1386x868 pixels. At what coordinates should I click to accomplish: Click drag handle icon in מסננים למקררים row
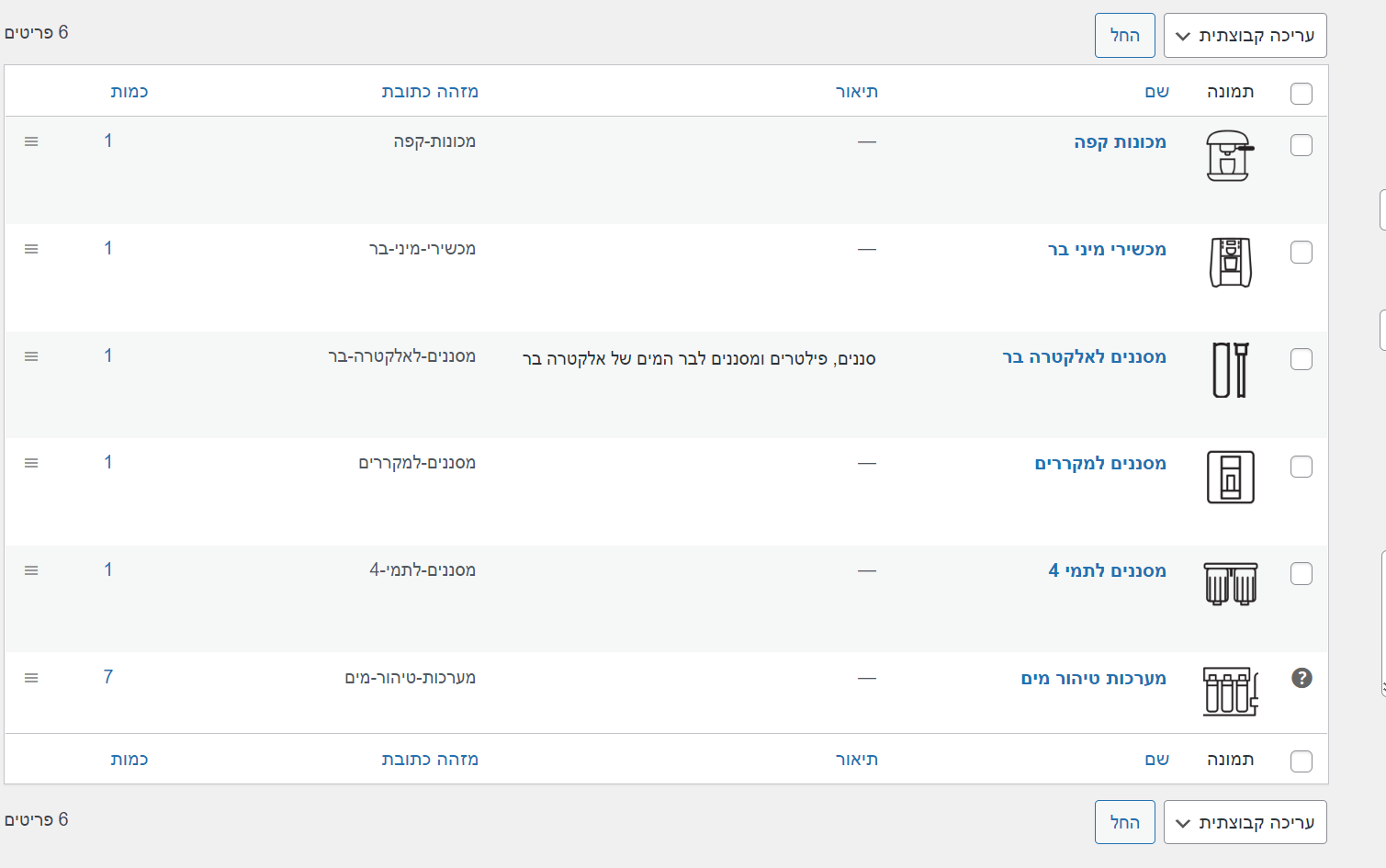coord(31,463)
